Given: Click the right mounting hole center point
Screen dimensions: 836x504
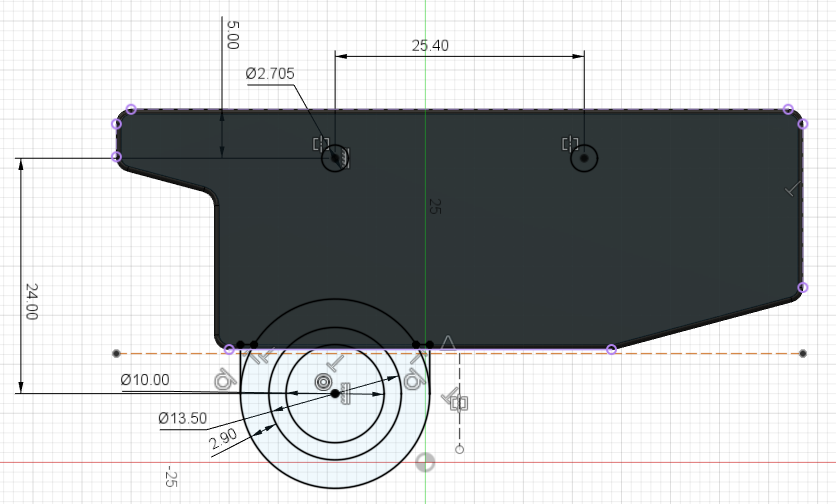Looking at the screenshot, I should point(584,158).
